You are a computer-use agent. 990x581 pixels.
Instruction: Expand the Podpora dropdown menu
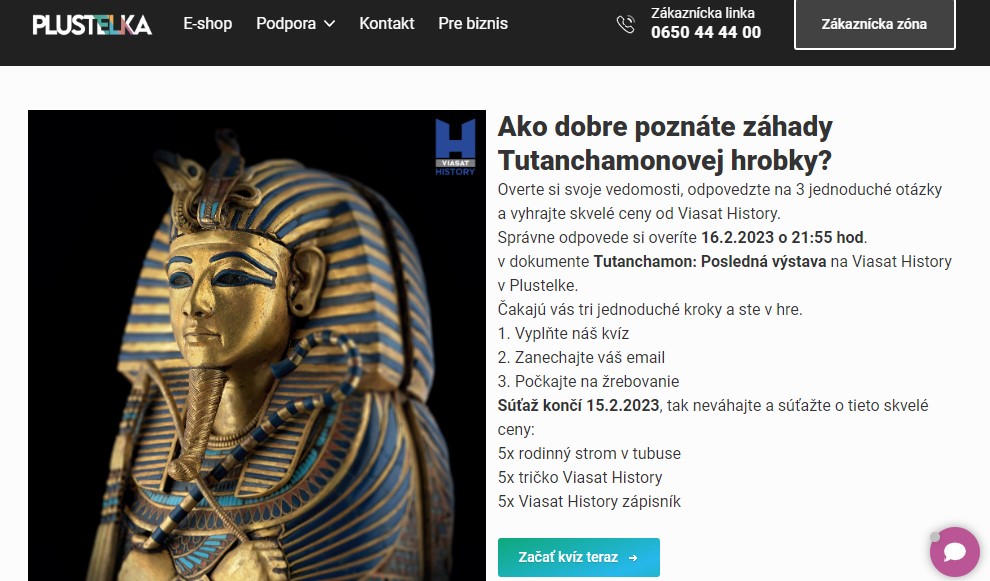click(x=295, y=23)
